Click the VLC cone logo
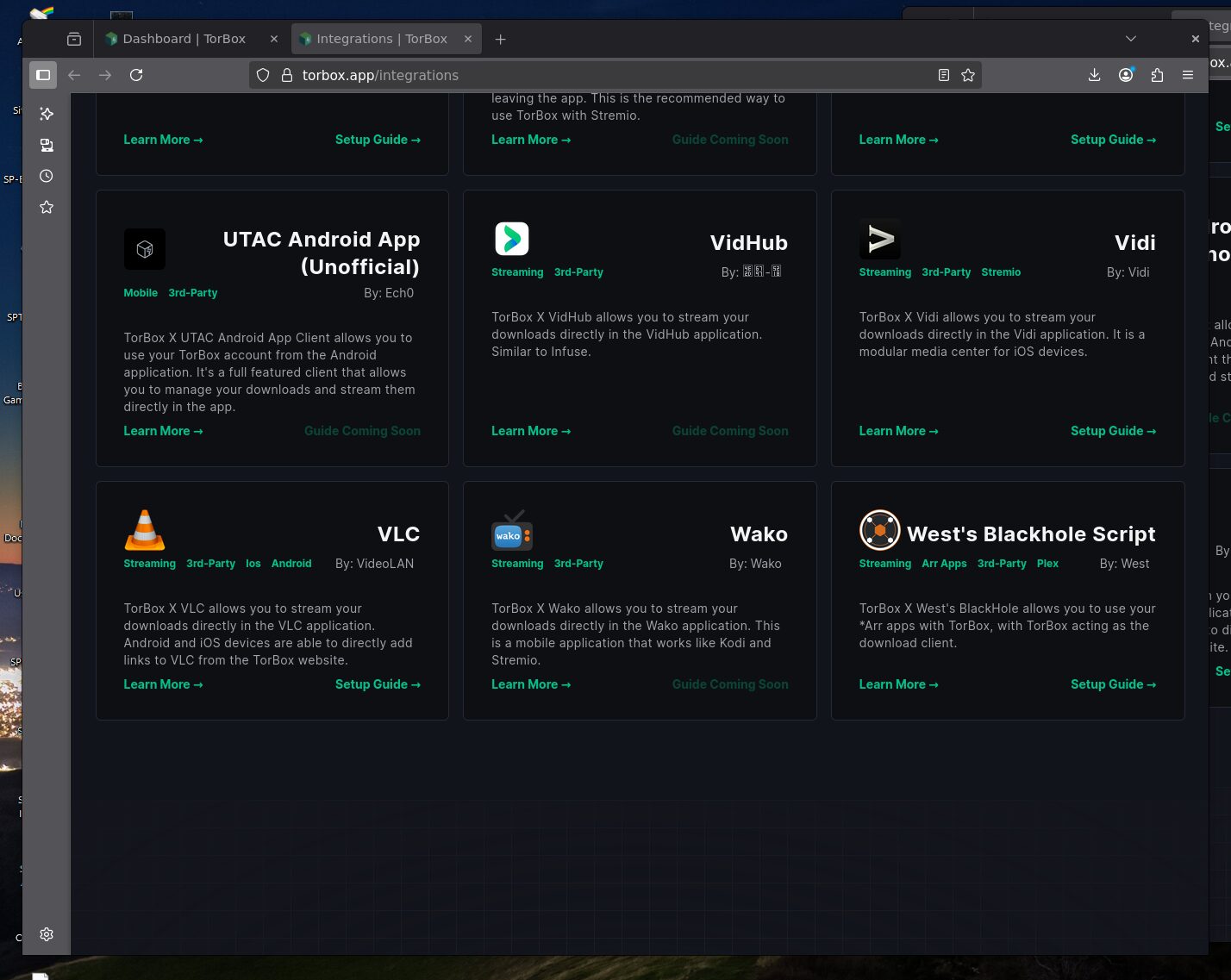 point(145,530)
